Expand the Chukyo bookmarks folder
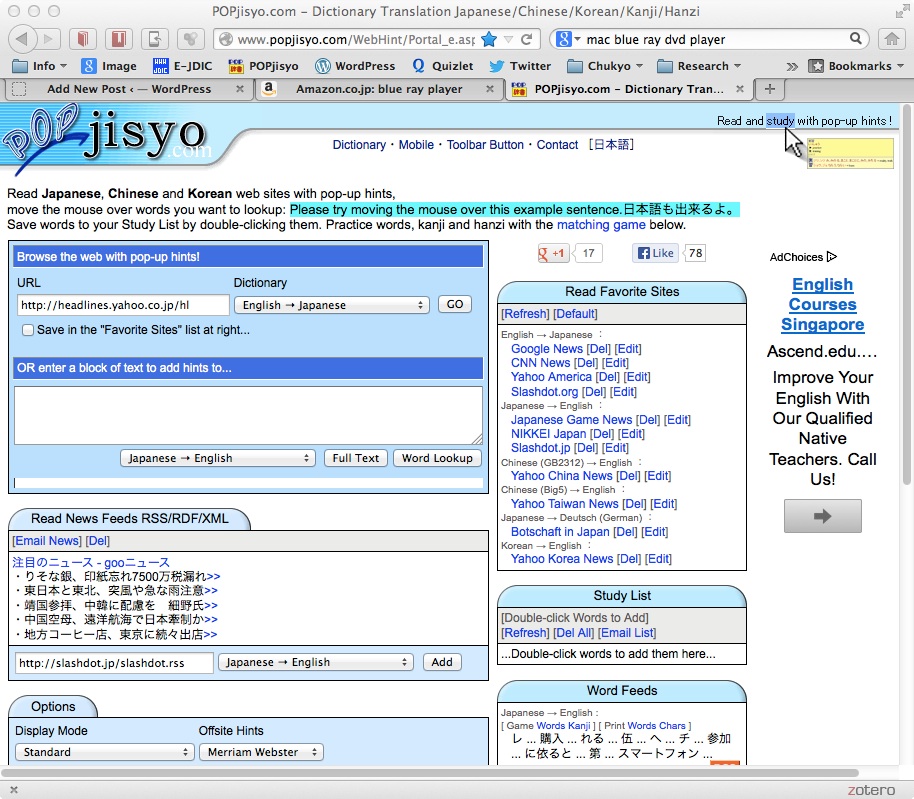The height and width of the screenshot is (799, 914). (605, 66)
